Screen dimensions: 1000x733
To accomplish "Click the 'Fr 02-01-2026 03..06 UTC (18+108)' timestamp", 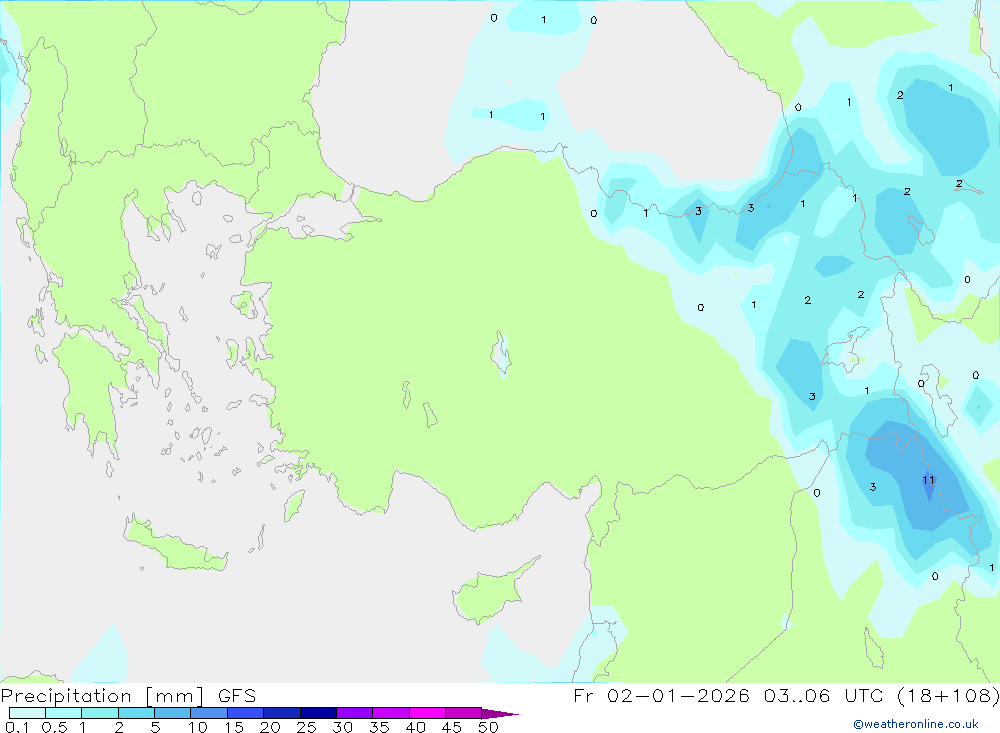I will coord(786,696).
